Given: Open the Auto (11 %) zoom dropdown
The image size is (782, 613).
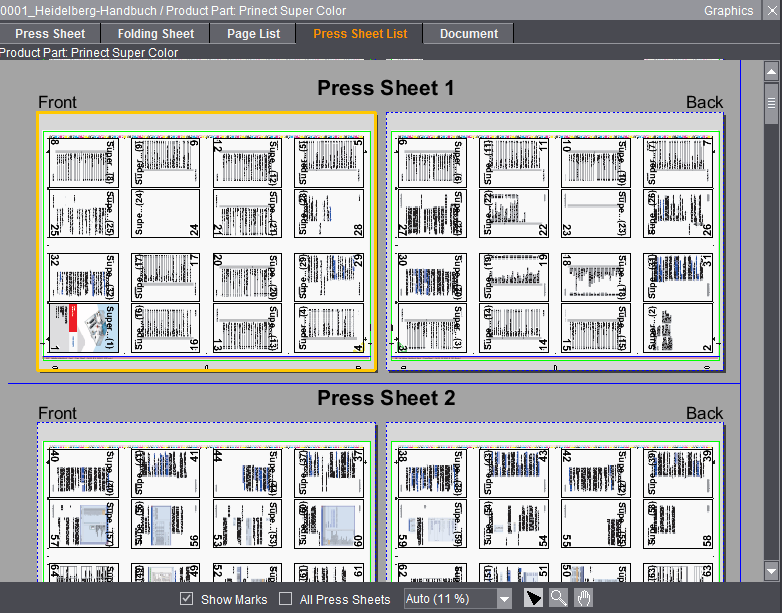Looking at the screenshot, I should tap(504, 599).
